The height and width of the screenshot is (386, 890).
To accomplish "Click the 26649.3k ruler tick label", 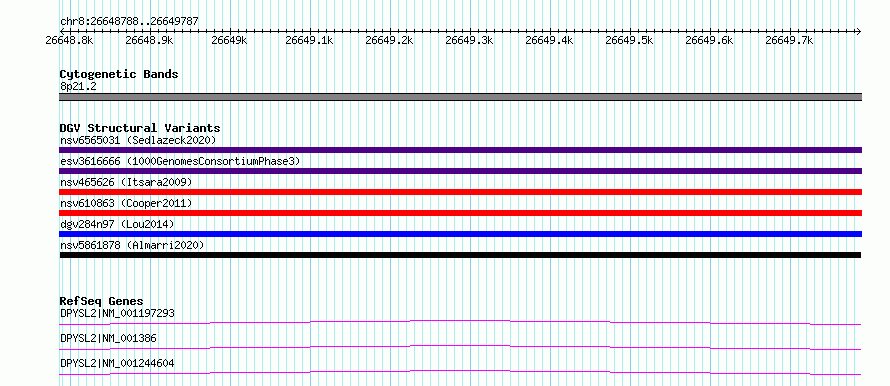I will (x=469, y=40).
